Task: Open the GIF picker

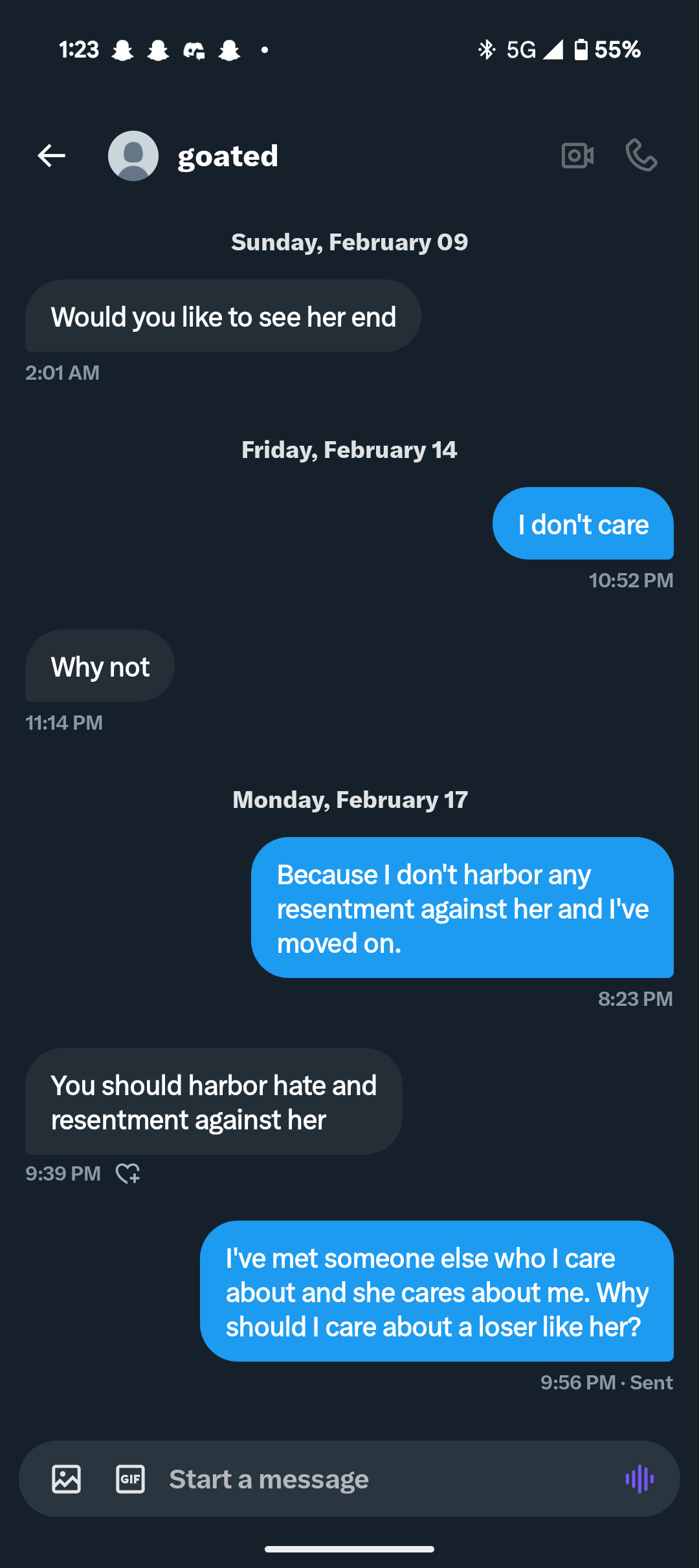Action: [130, 1479]
